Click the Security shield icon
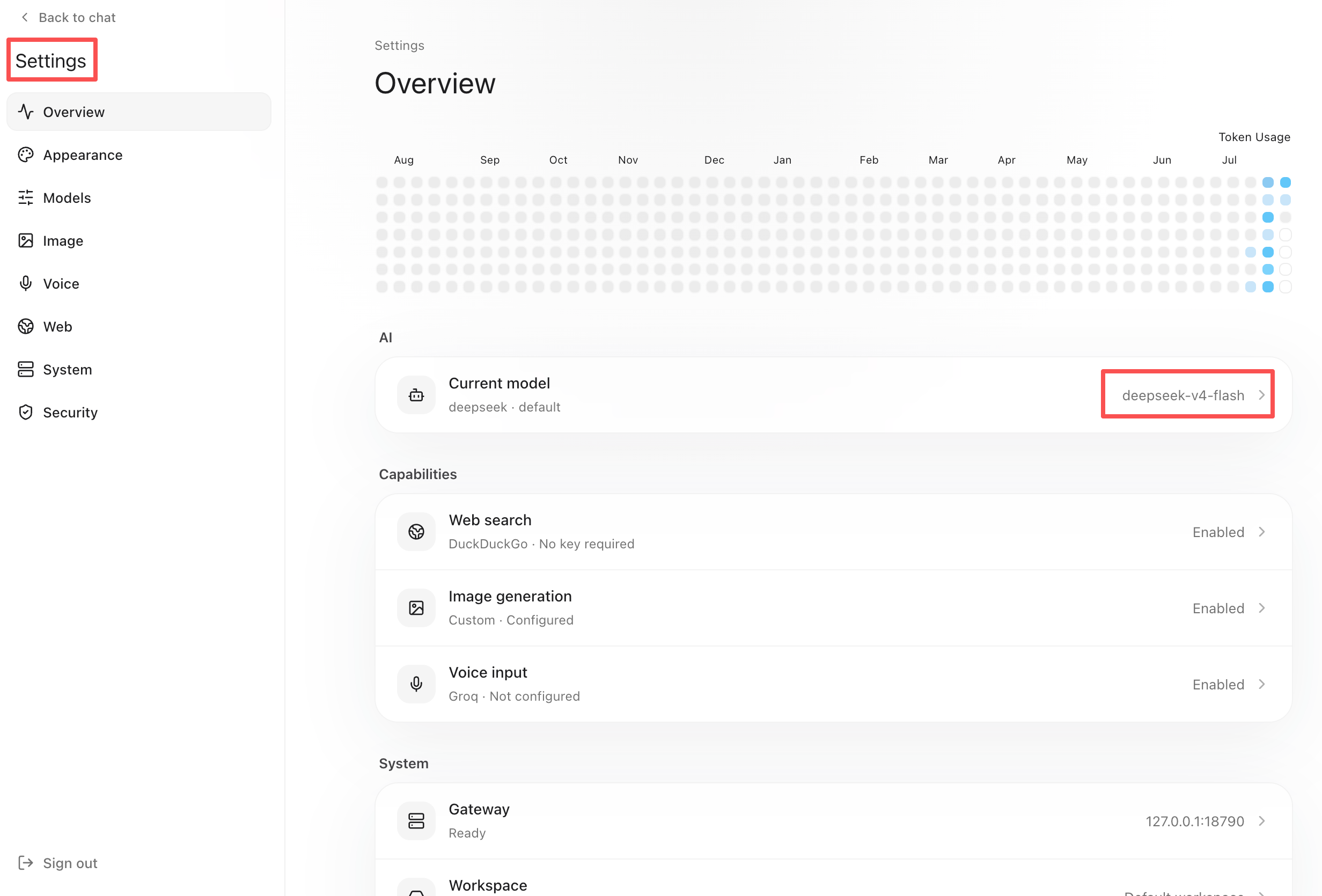Screen dimensions: 1322x896 point(26,412)
